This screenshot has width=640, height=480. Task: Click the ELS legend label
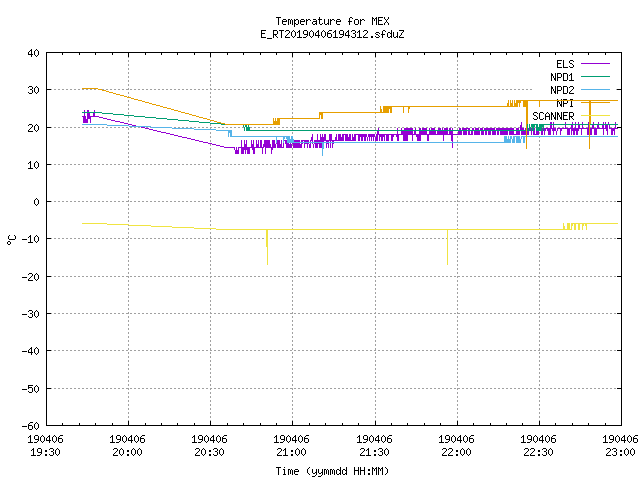click(x=565, y=64)
